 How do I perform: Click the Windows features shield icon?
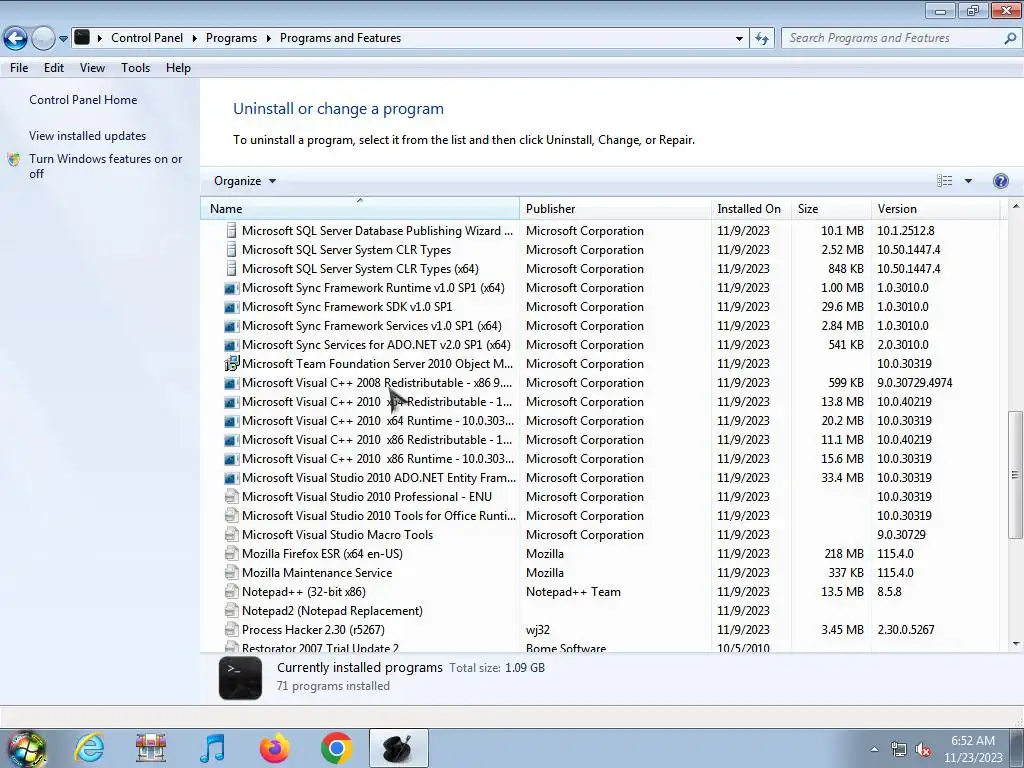coord(14,159)
